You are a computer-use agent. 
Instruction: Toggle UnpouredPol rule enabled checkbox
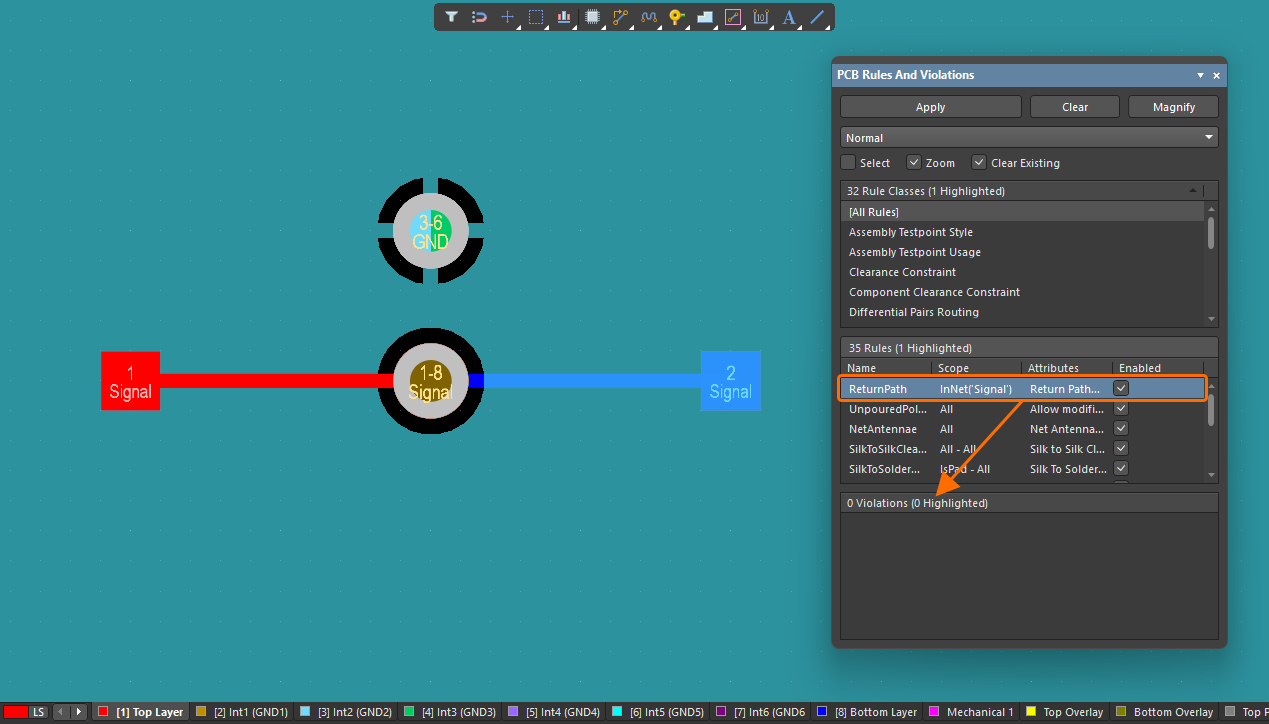(x=1122, y=409)
